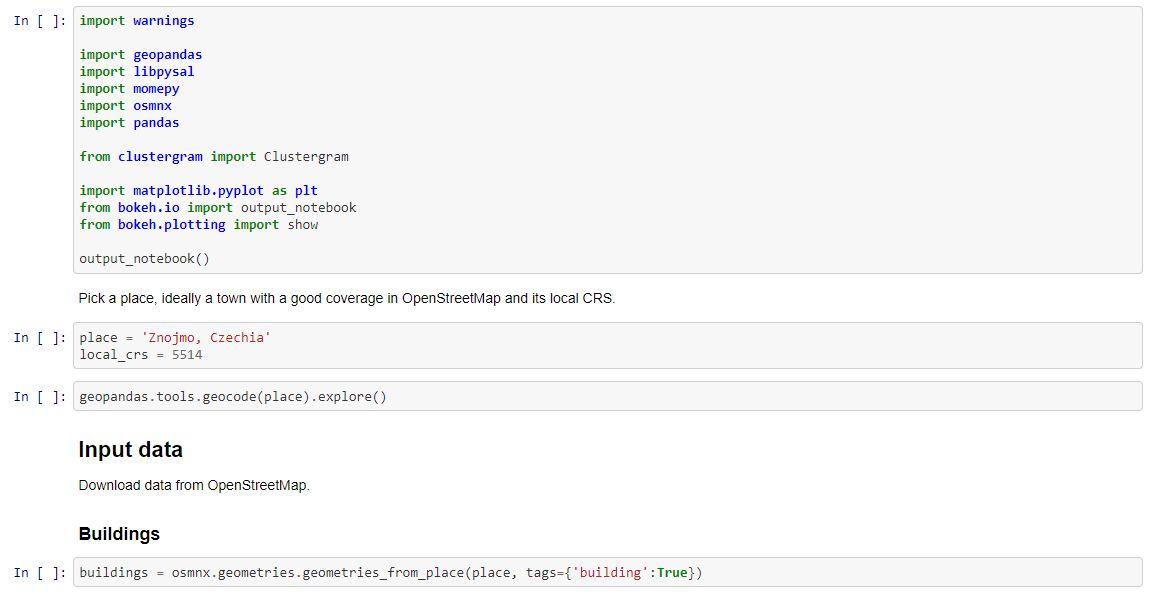Click the 'output_notebook()' call line
Screen dimensions: 1152x595
pyautogui.click(x=145, y=259)
